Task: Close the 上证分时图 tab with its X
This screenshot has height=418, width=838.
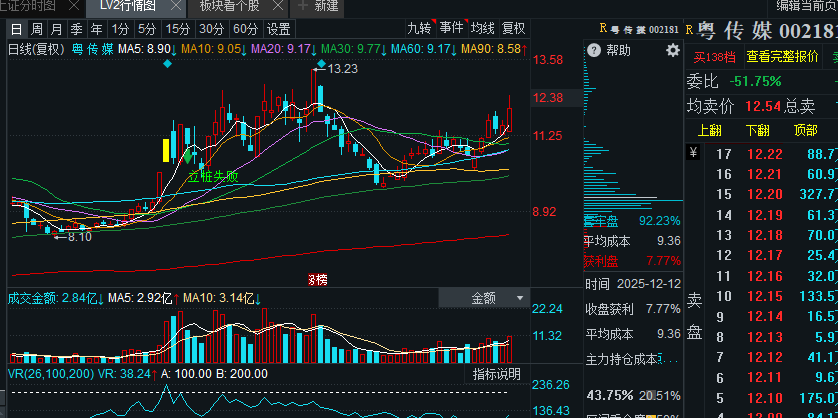Action: 74,6
